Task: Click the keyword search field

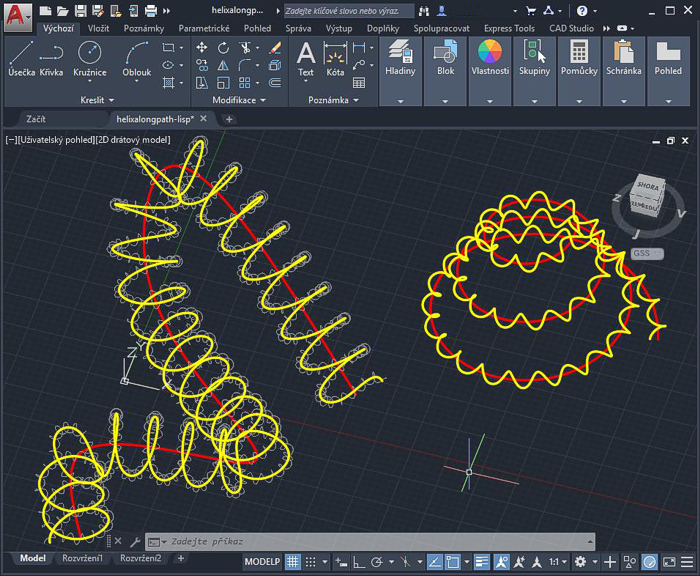Action: [349, 11]
